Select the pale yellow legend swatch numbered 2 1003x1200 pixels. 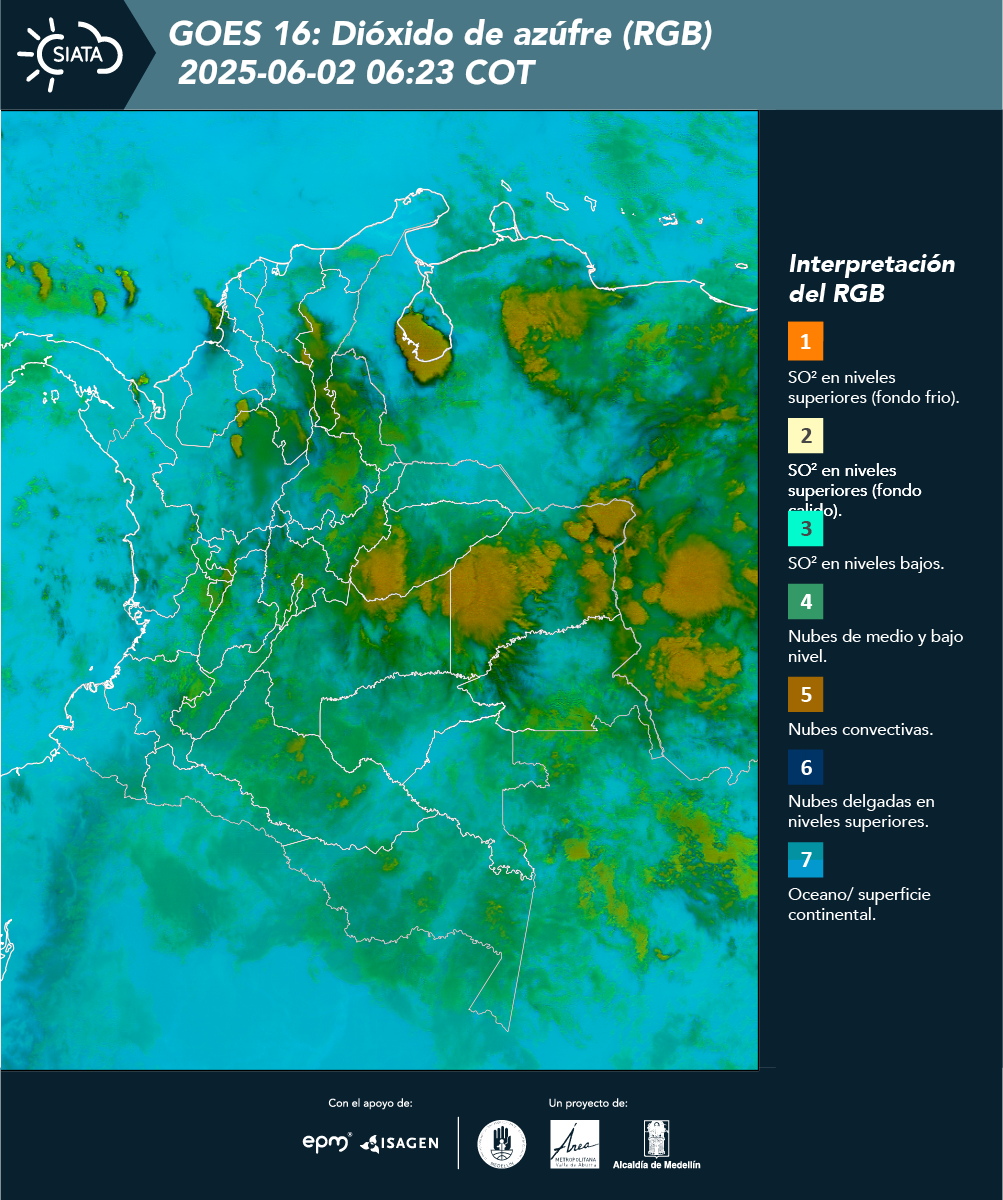coord(805,435)
